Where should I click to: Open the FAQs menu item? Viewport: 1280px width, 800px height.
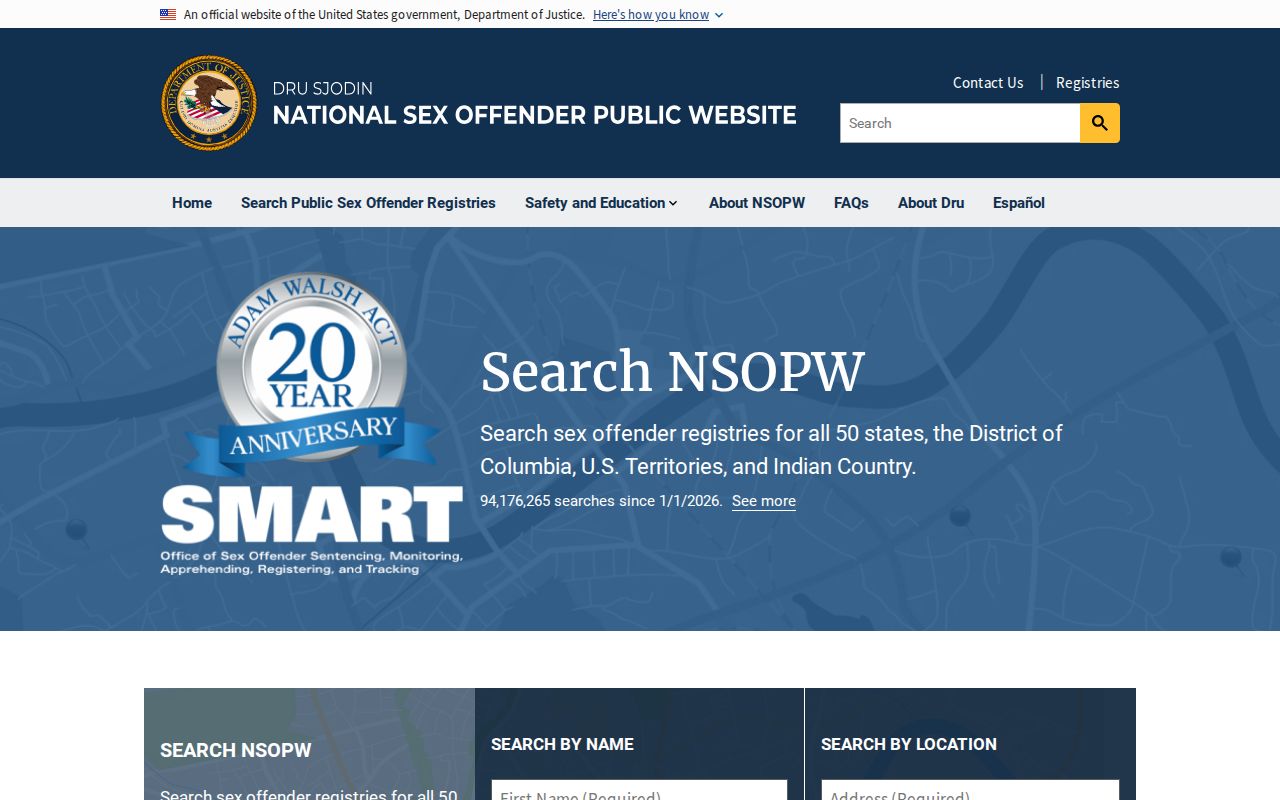[x=851, y=203]
